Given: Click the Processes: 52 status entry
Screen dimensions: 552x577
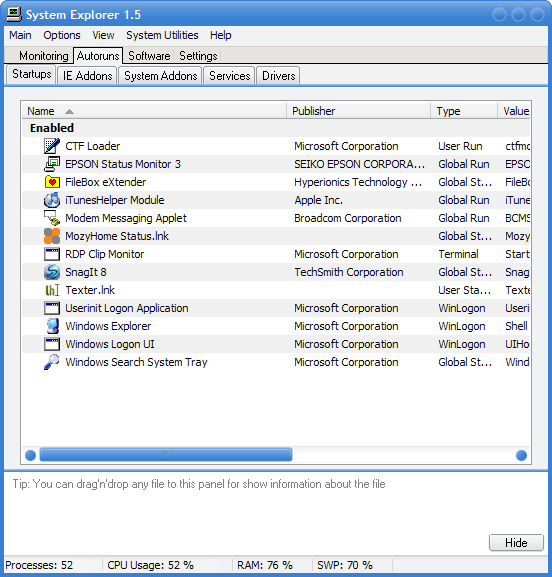Looking at the screenshot, I should [39, 565].
